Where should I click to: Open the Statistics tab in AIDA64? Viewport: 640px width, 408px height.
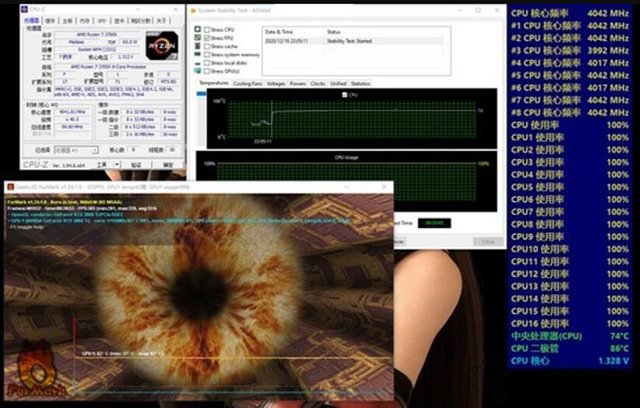click(x=361, y=84)
